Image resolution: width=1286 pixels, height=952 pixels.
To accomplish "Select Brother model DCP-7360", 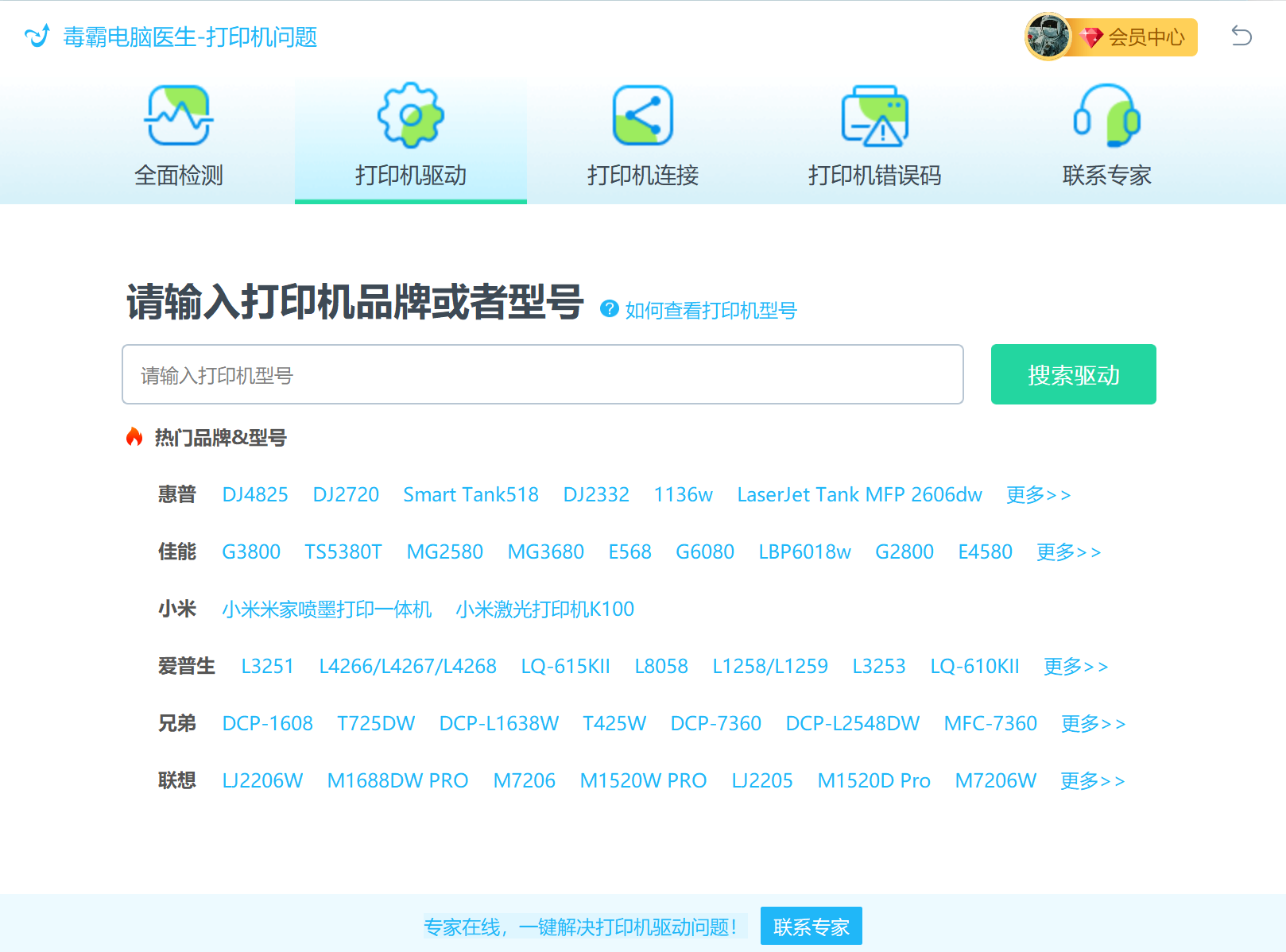I will pos(716,723).
